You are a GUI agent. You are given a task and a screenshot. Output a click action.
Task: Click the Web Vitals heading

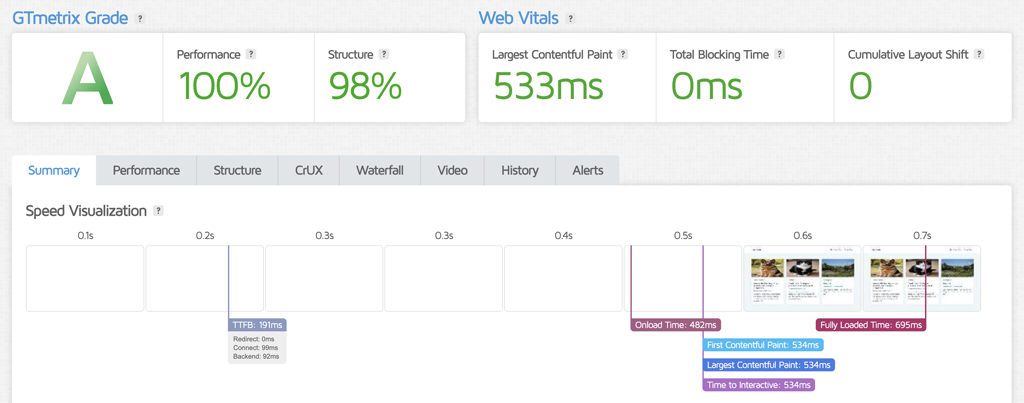coord(519,18)
